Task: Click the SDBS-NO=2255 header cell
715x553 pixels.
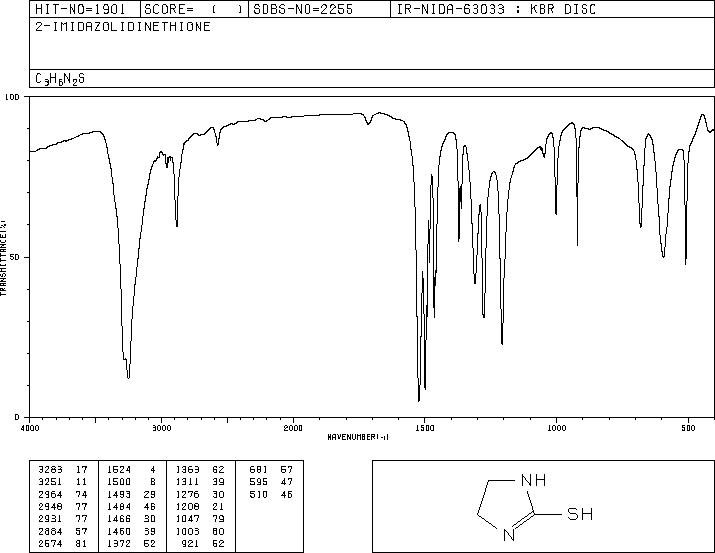Action: [x=319, y=9]
